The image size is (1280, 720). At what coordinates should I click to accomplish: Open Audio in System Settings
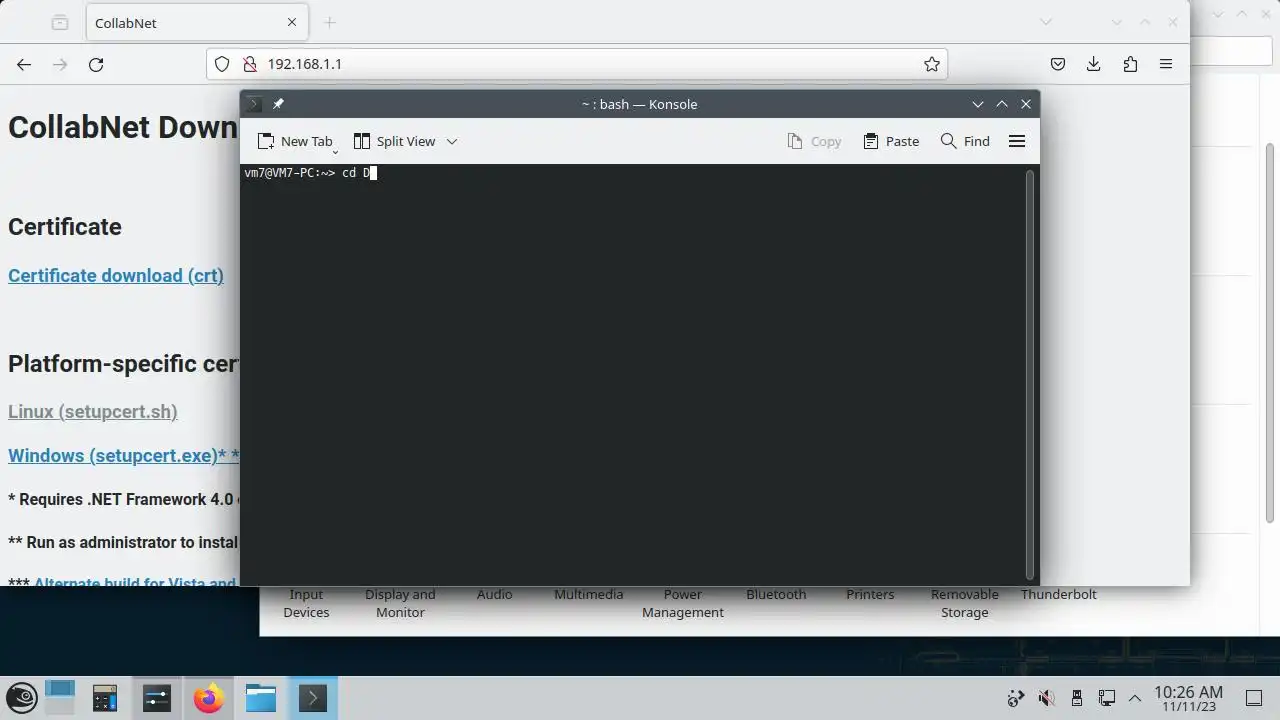click(x=494, y=594)
